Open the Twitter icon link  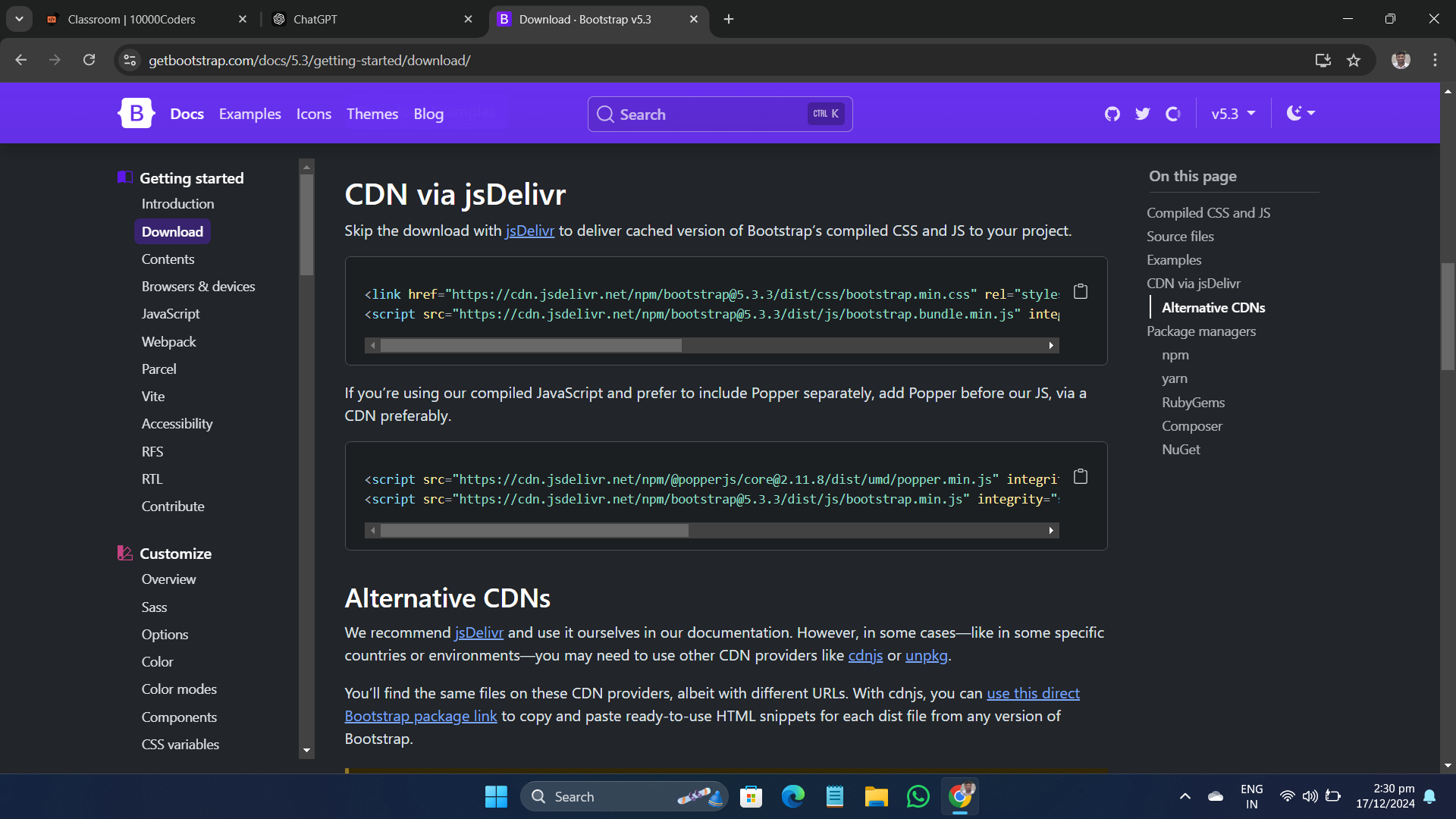pyautogui.click(x=1142, y=114)
